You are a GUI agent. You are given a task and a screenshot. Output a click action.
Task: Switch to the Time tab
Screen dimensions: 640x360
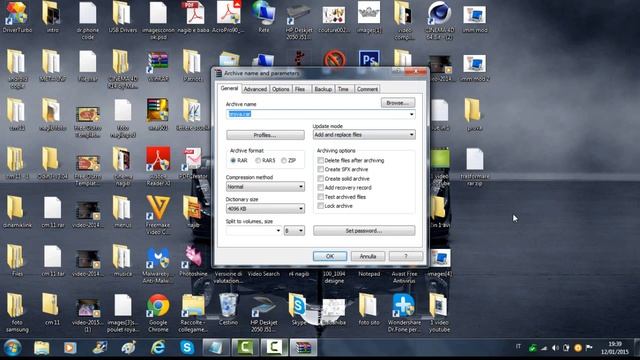coord(343,89)
